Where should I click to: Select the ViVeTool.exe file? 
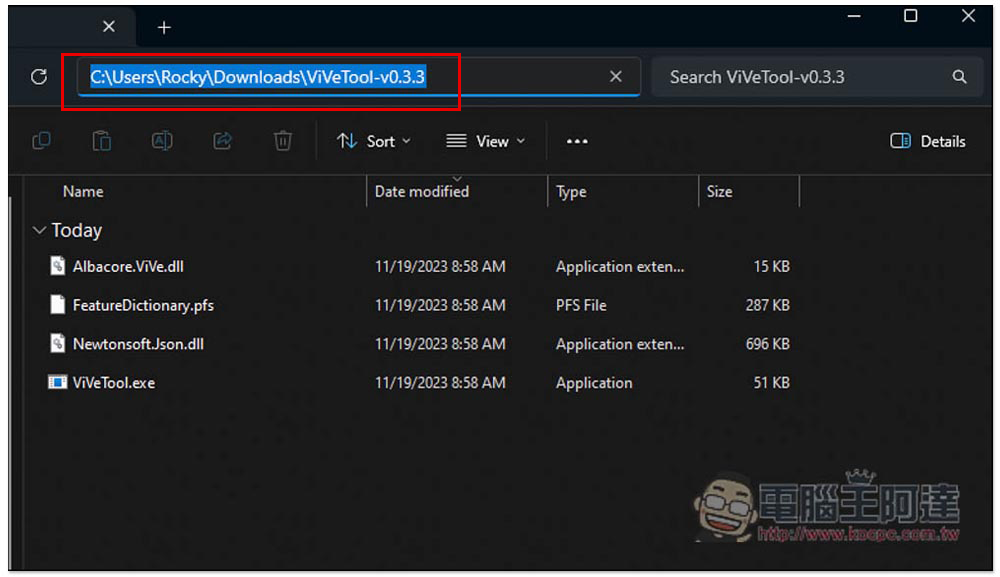[x=113, y=383]
